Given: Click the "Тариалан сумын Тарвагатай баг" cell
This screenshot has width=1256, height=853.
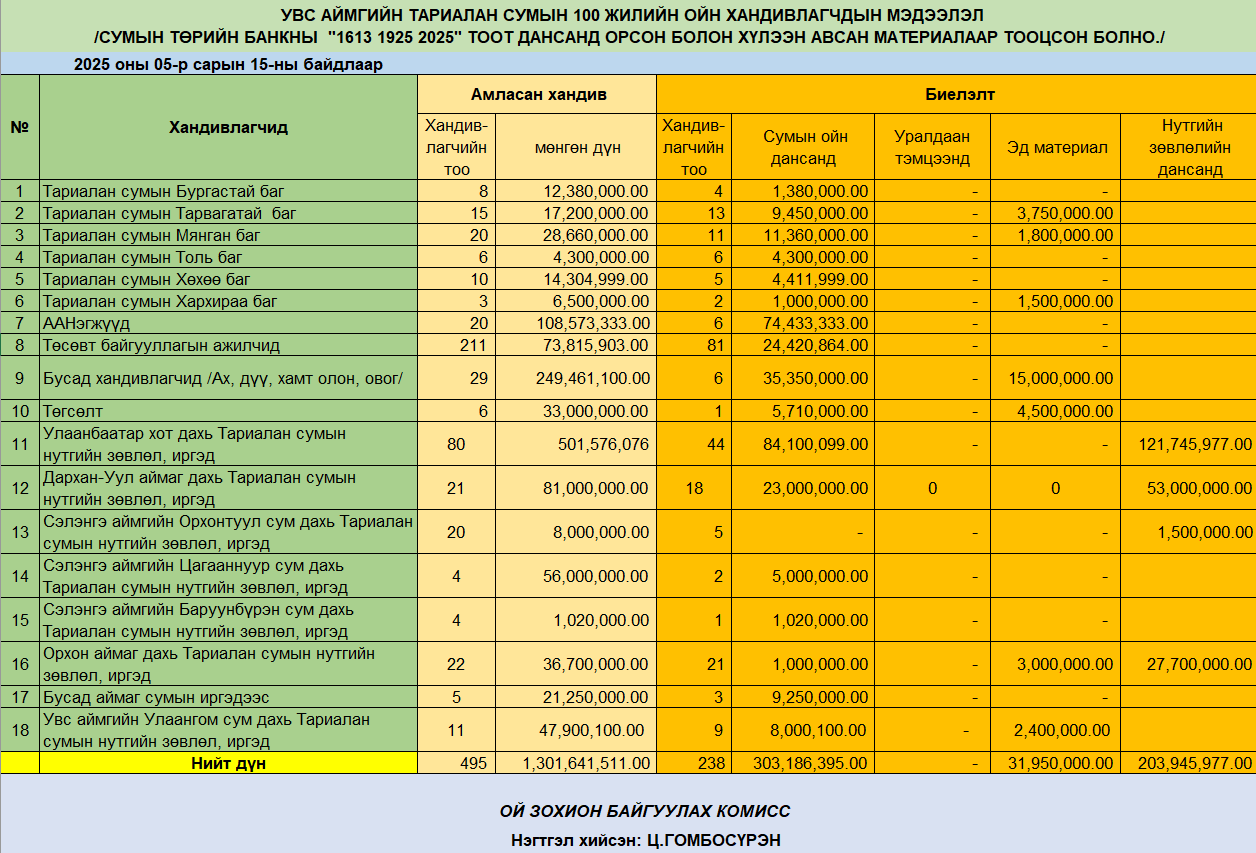Looking at the screenshot, I should (228, 213).
